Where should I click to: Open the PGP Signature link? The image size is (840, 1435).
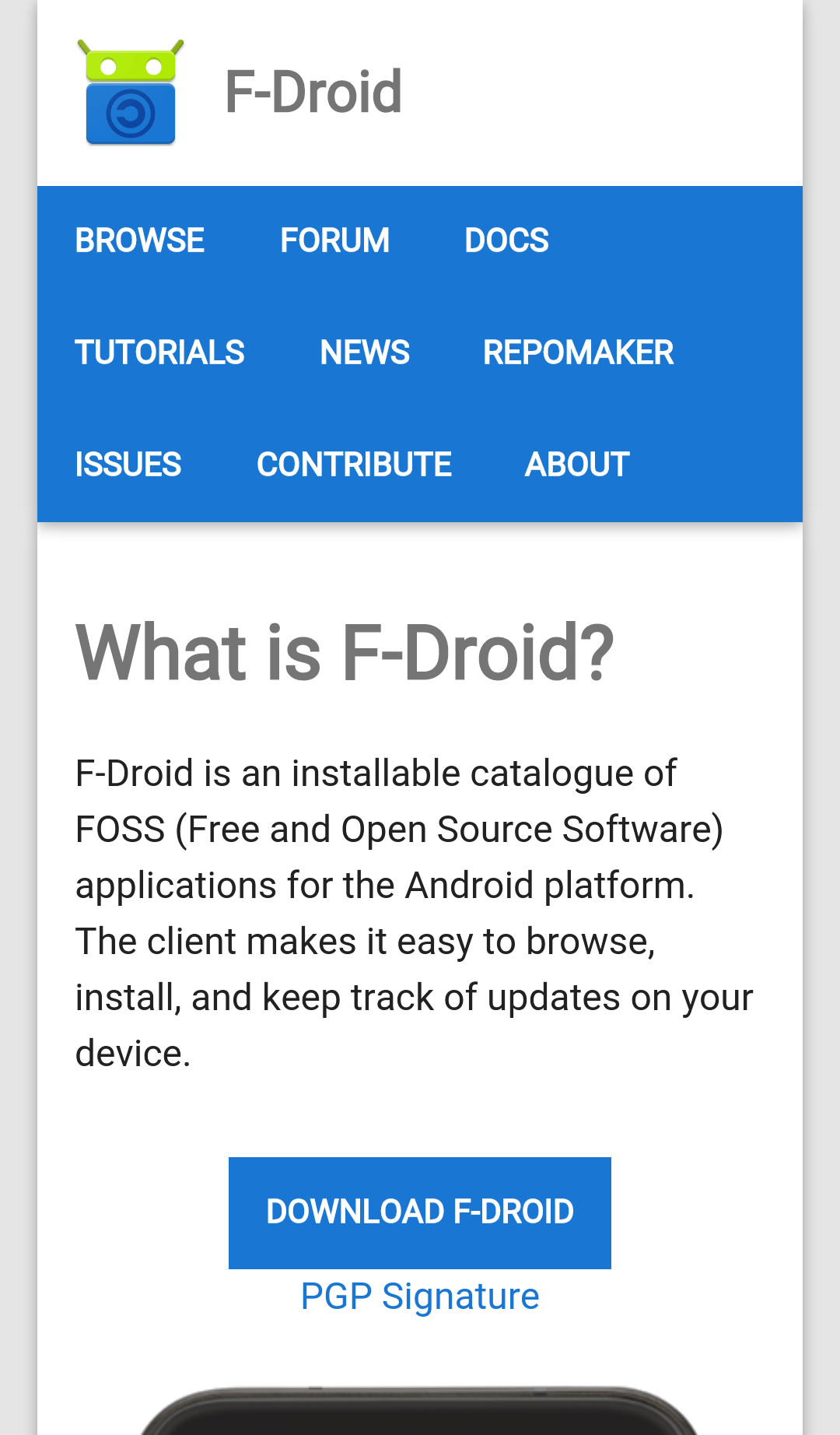420,1296
